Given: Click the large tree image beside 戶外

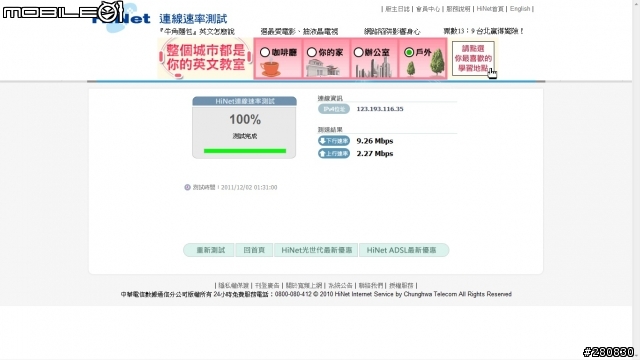Looking at the screenshot, I should (x=437, y=62).
